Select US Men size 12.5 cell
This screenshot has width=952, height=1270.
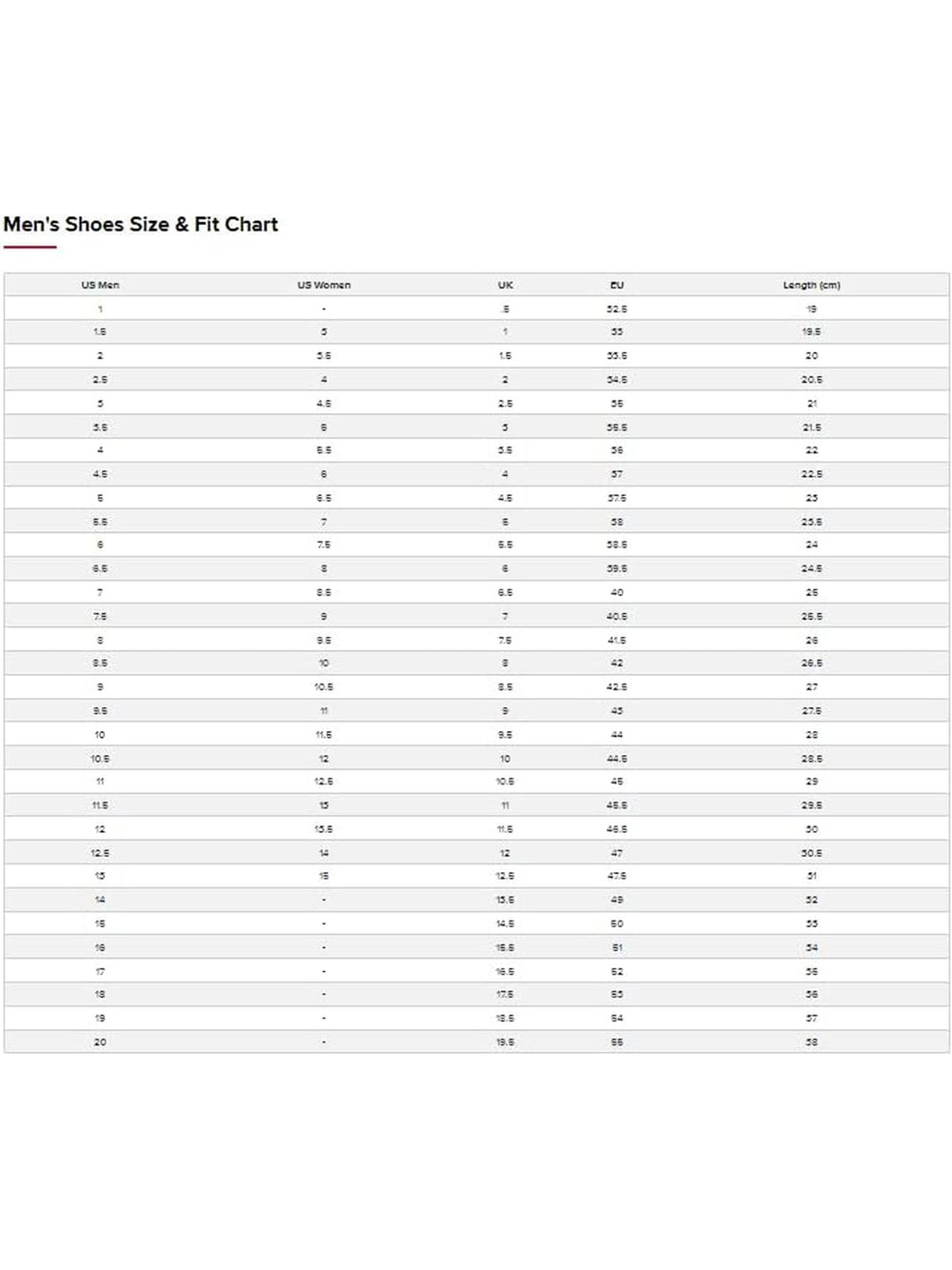coord(100,853)
